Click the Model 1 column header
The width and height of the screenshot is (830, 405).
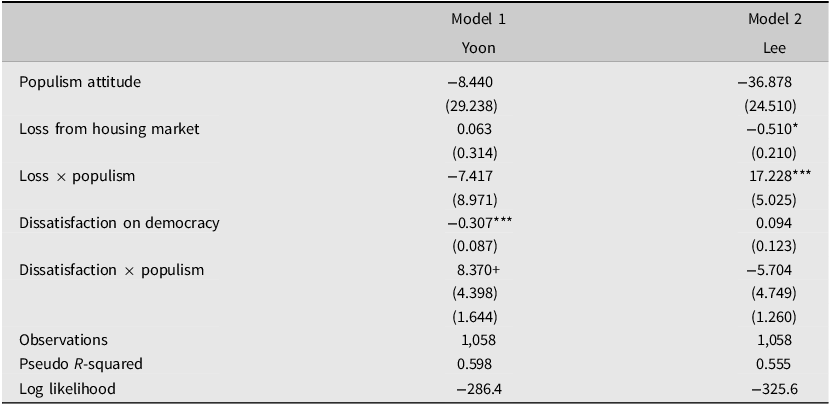pos(479,20)
